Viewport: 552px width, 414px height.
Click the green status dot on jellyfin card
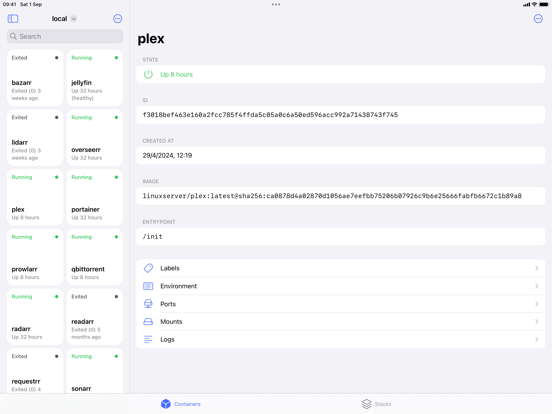[116, 58]
